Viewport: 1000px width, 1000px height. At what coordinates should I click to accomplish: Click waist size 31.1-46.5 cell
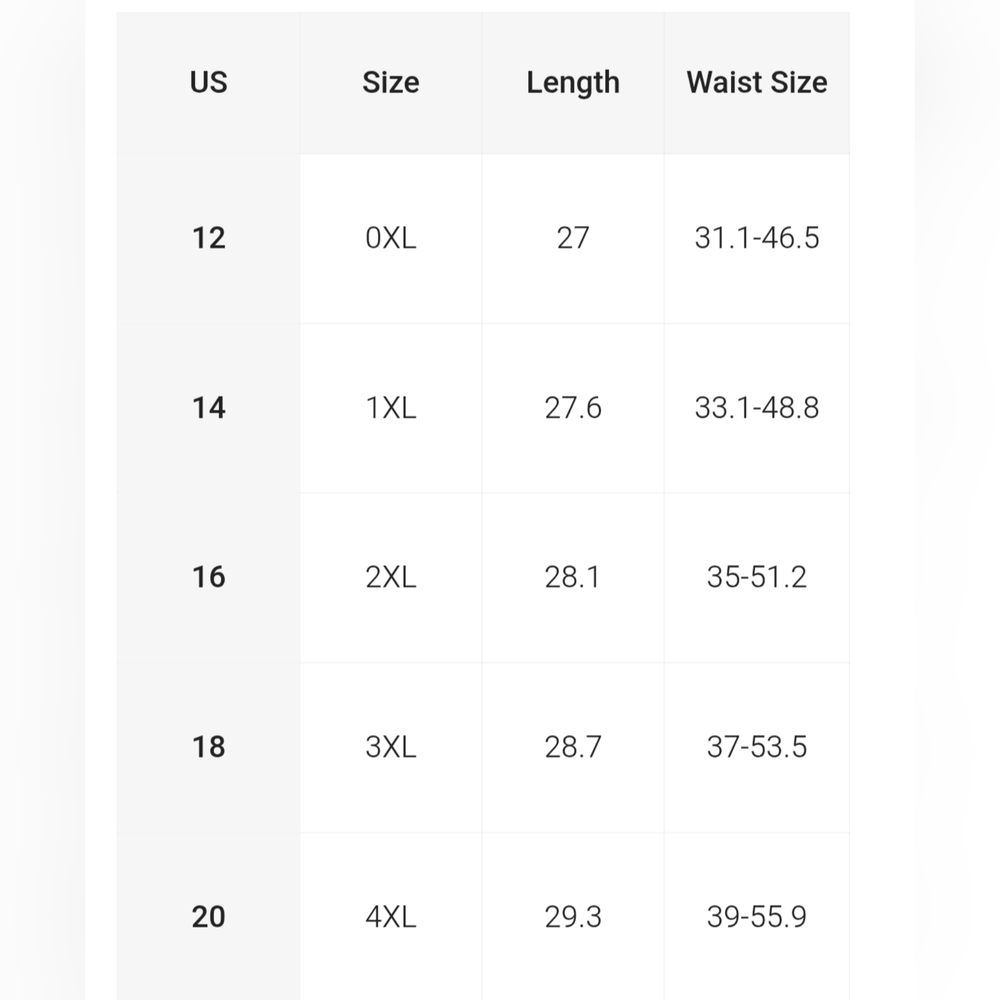(756, 239)
